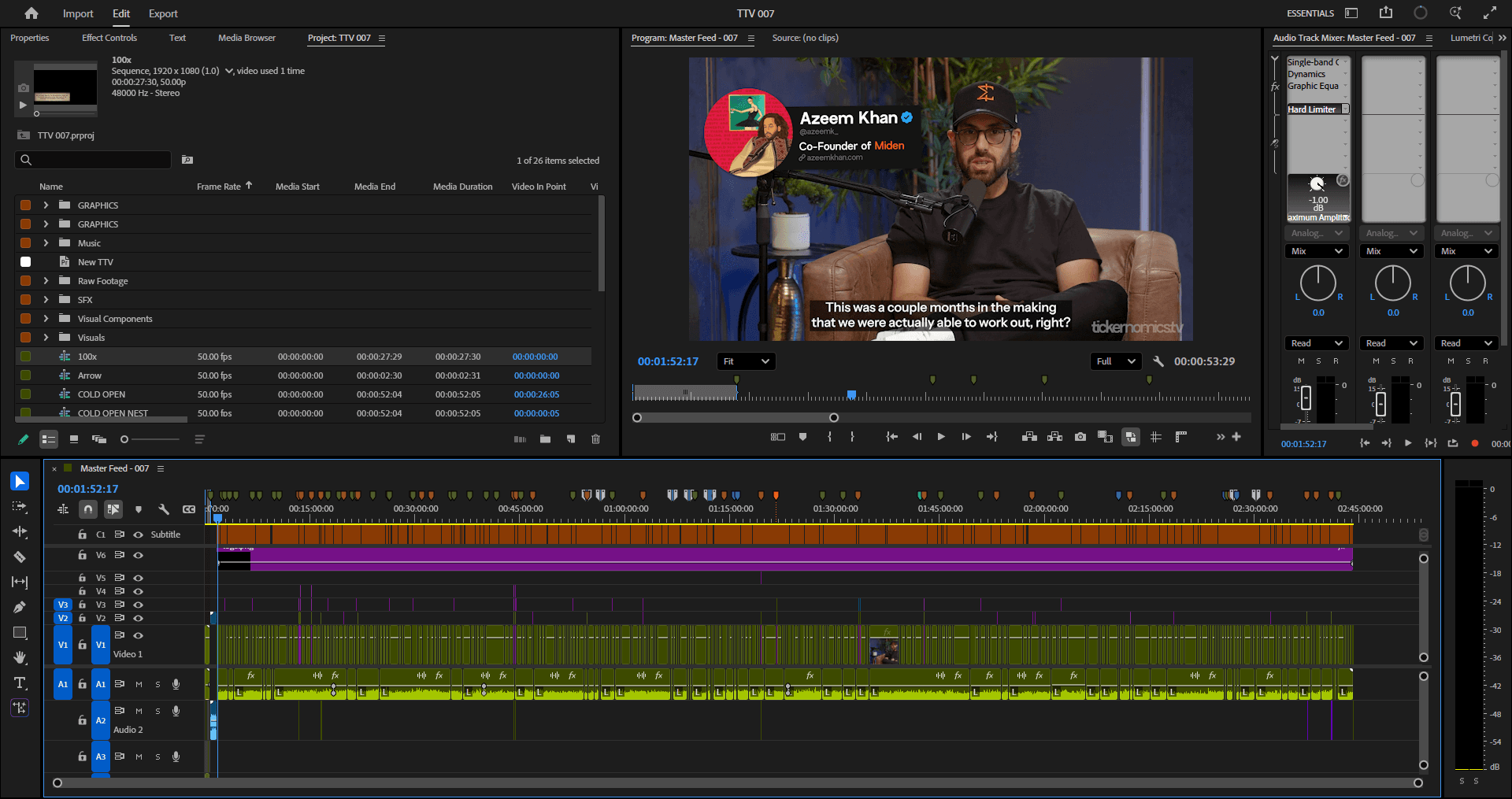Click the closed captions CC icon
Viewport: 1512px width, 799px height.
[189, 509]
